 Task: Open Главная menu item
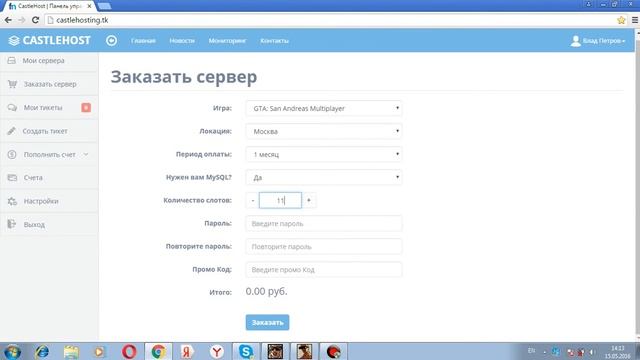[143, 41]
